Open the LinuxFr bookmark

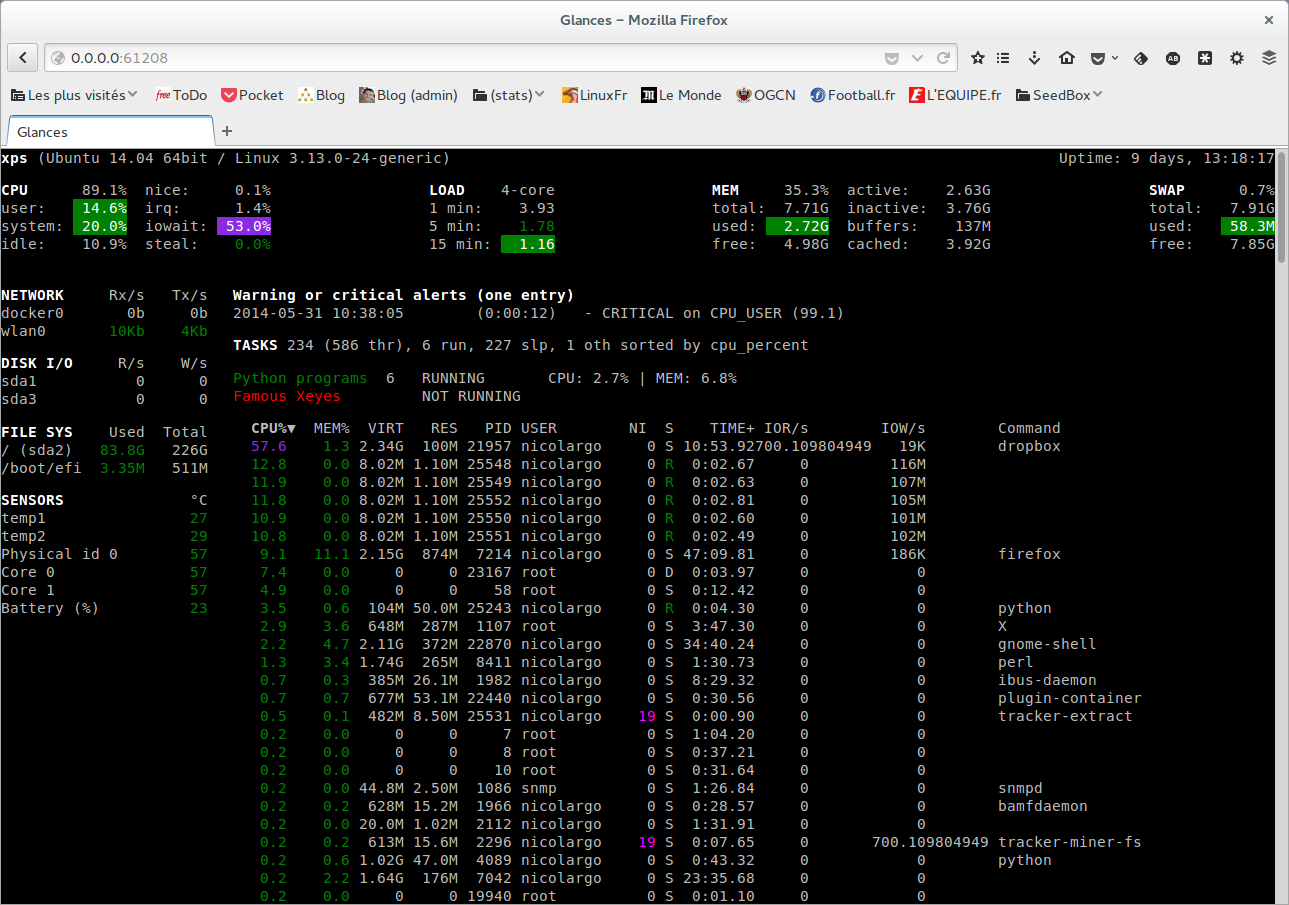pyautogui.click(x=594, y=95)
